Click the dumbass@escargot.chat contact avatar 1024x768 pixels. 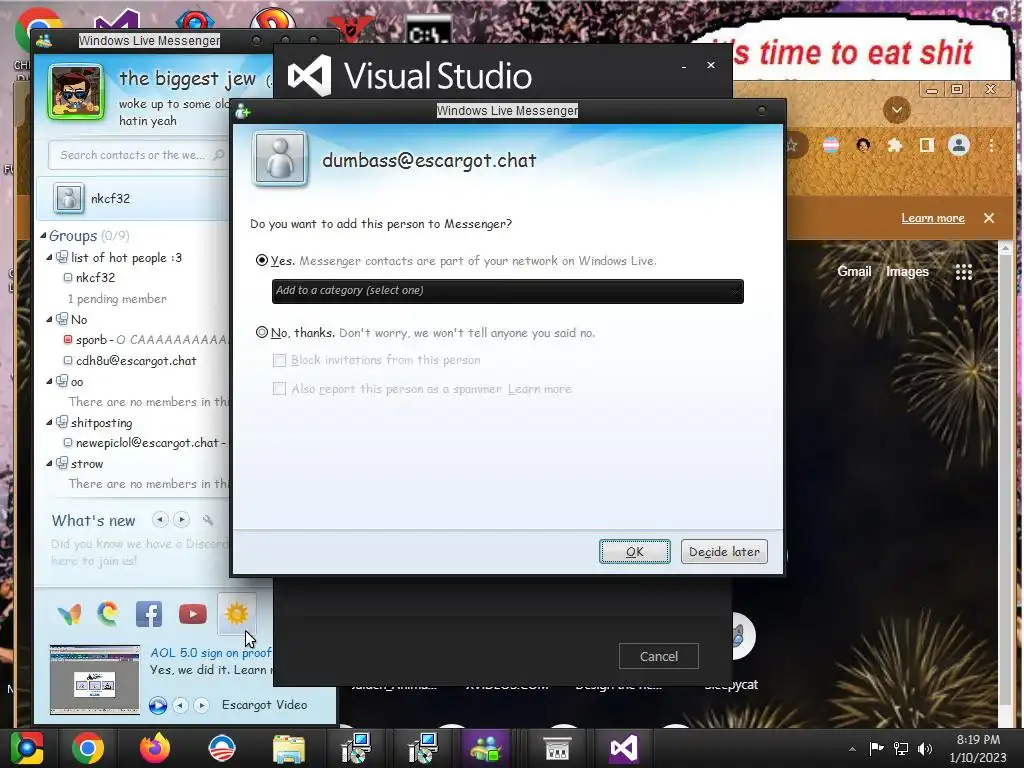tap(280, 159)
